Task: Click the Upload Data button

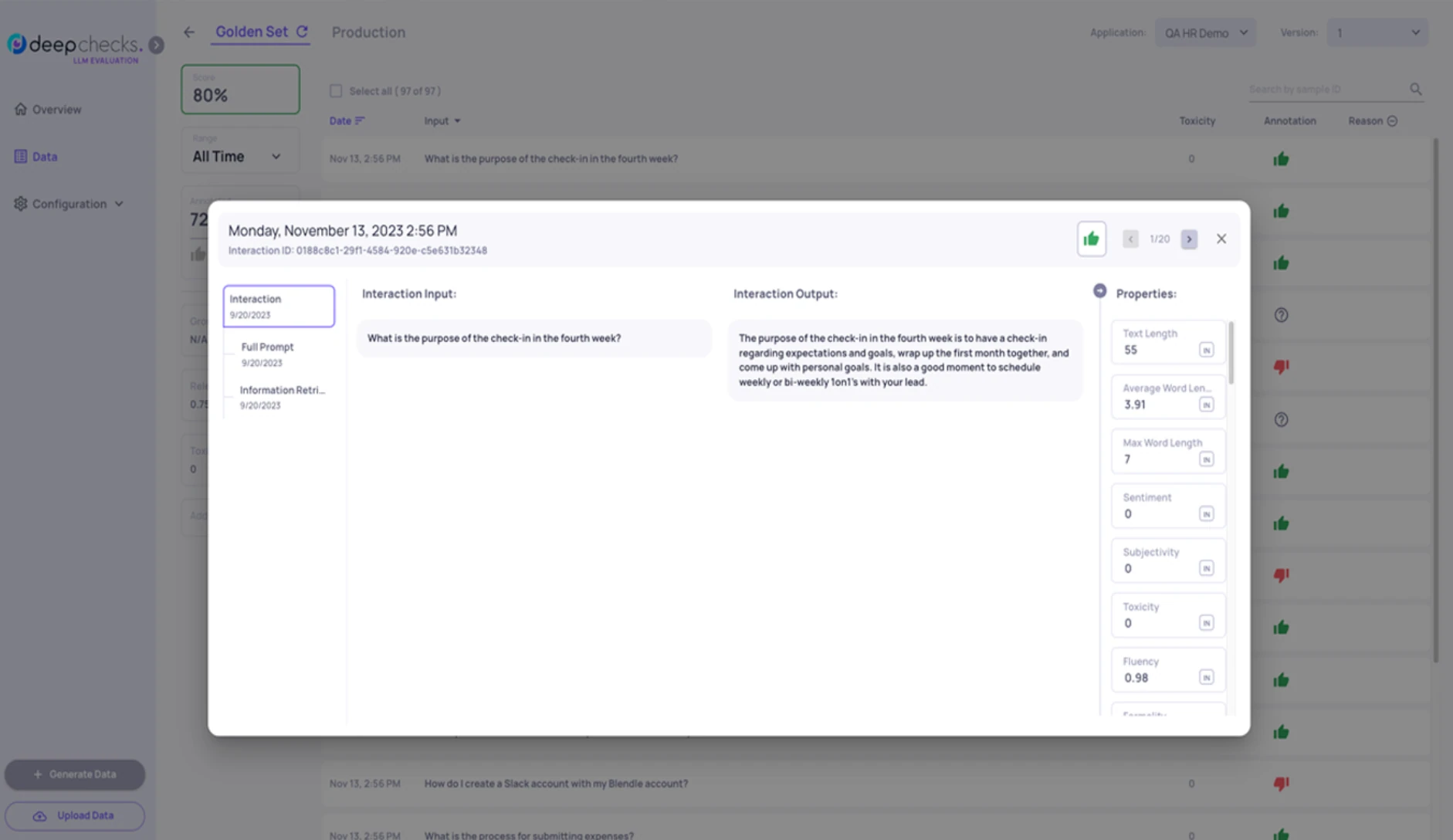Action: (x=75, y=816)
